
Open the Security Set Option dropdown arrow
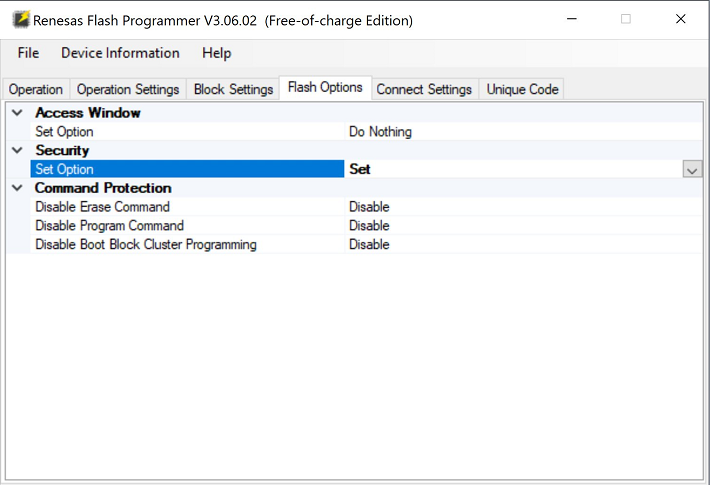click(x=692, y=169)
